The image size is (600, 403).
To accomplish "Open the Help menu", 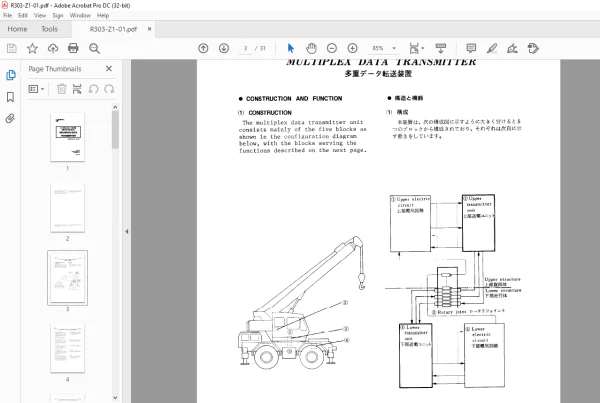I will [x=103, y=15].
